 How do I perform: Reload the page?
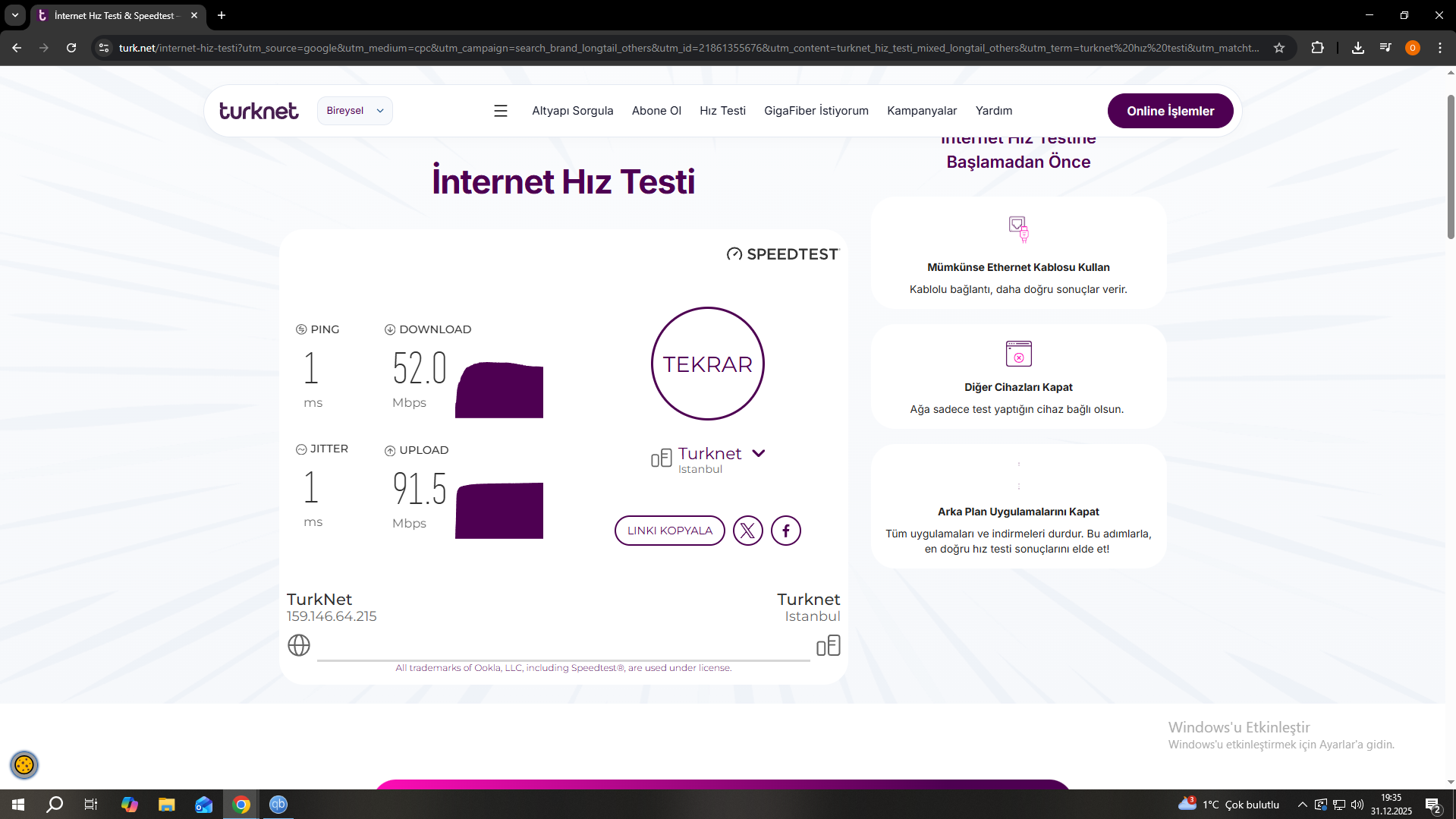pyautogui.click(x=71, y=48)
